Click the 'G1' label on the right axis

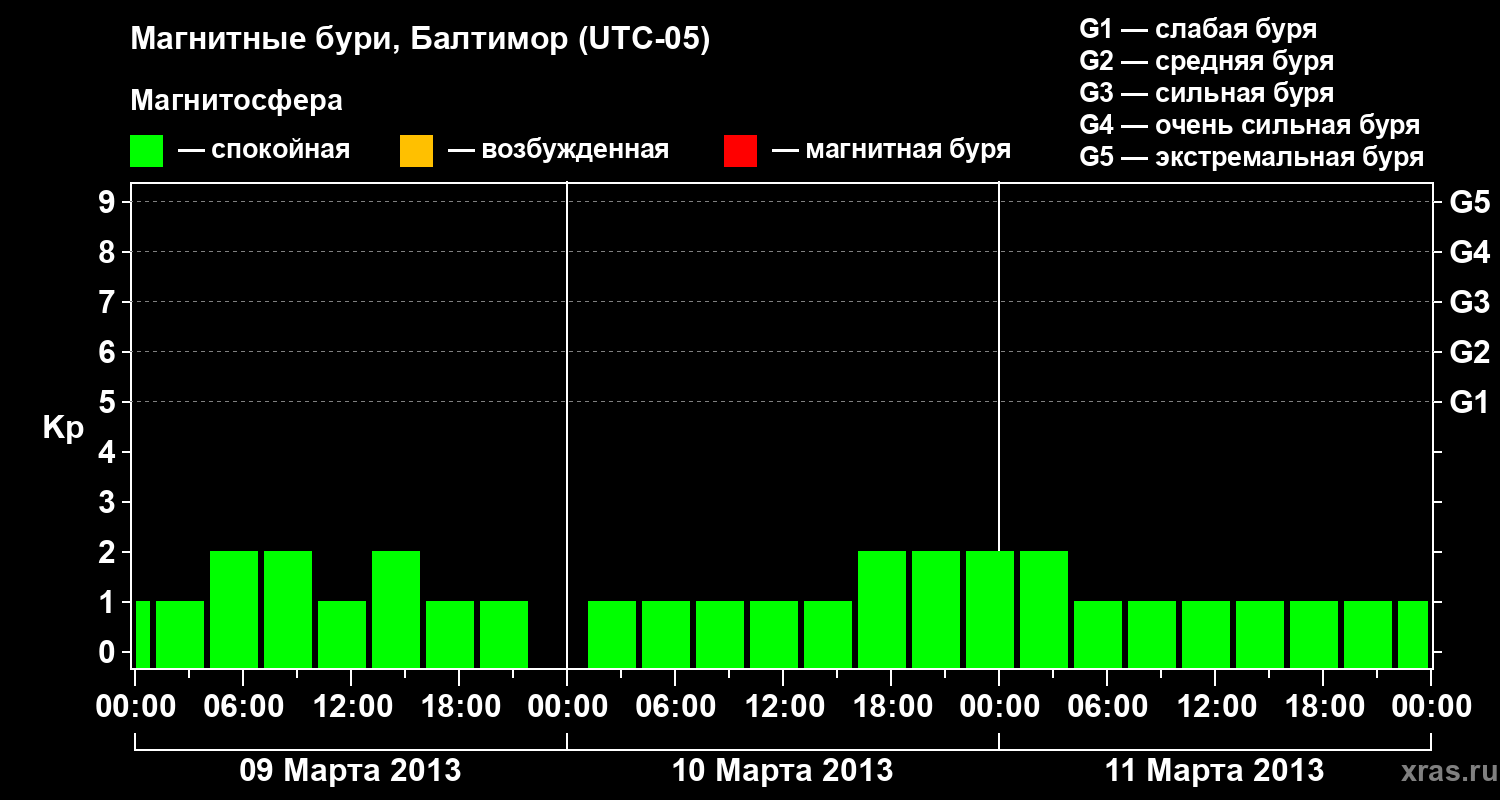point(1470,402)
